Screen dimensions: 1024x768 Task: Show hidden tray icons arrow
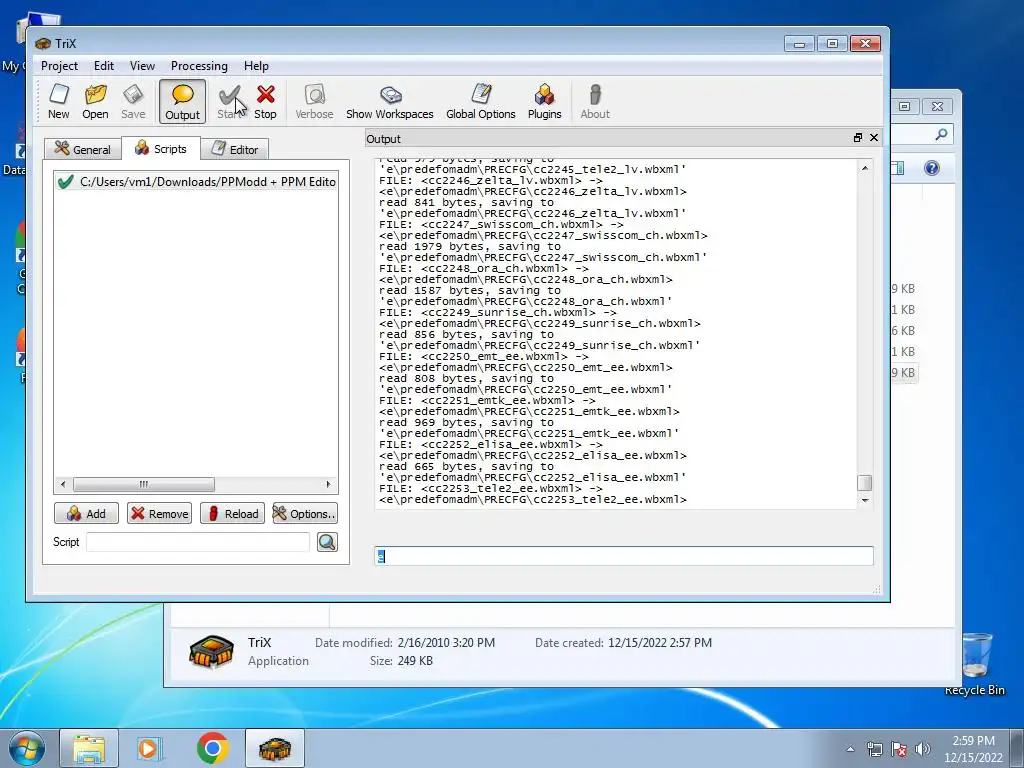pyautogui.click(x=850, y=749)
